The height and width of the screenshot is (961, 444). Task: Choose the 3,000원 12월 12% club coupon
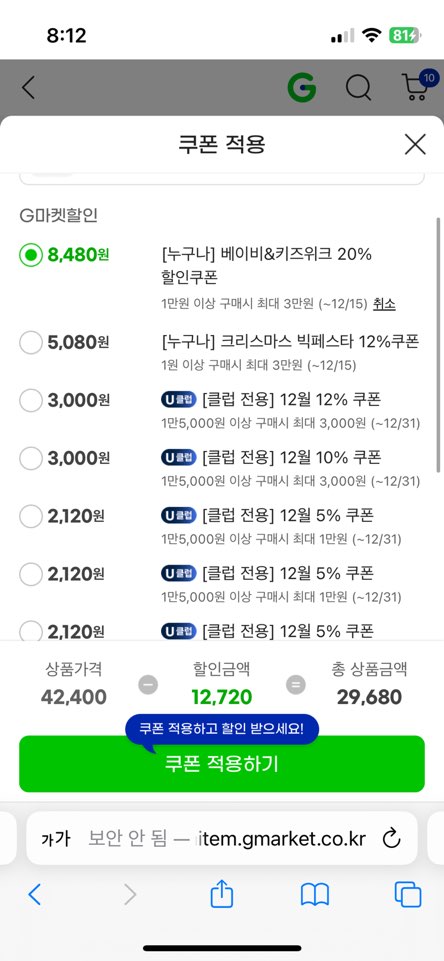pos(31,400)
